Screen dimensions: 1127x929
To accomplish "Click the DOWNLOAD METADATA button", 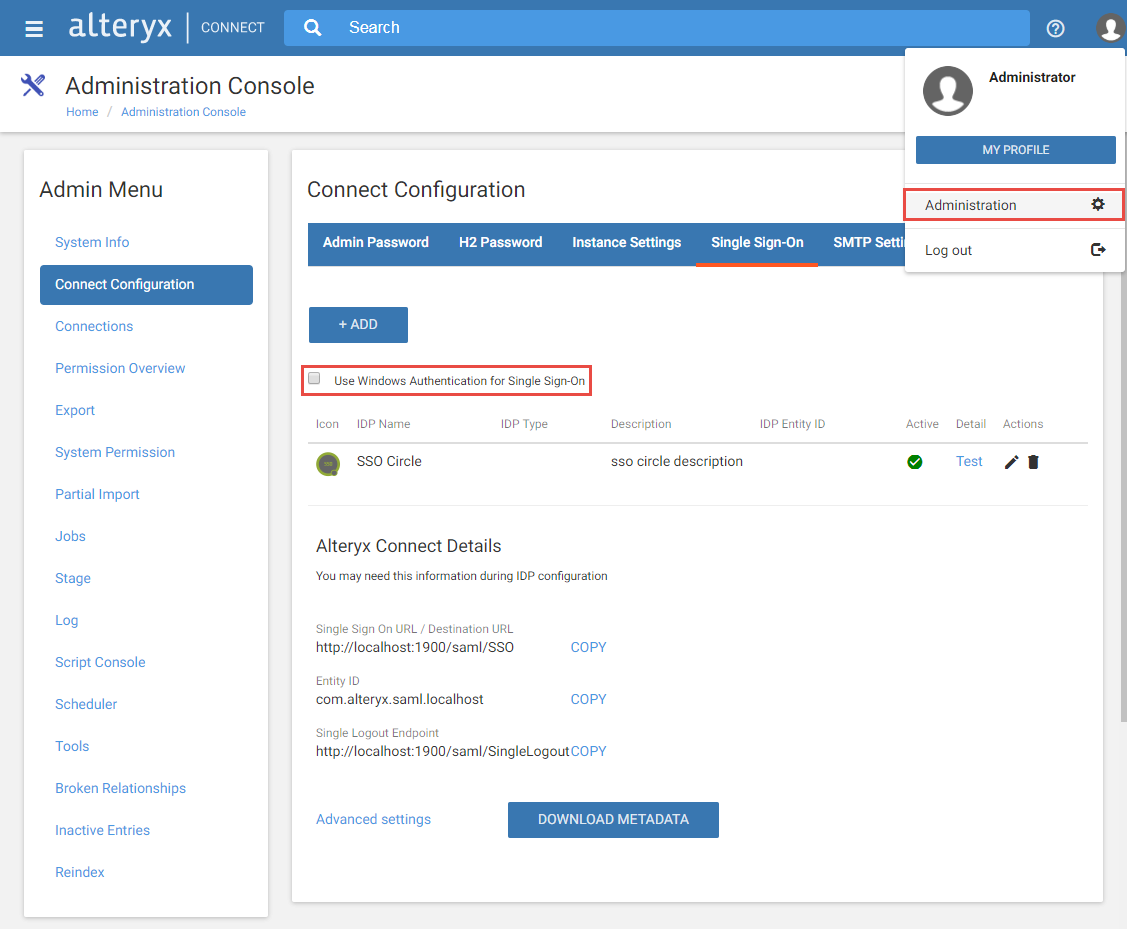I will (613, 819).
